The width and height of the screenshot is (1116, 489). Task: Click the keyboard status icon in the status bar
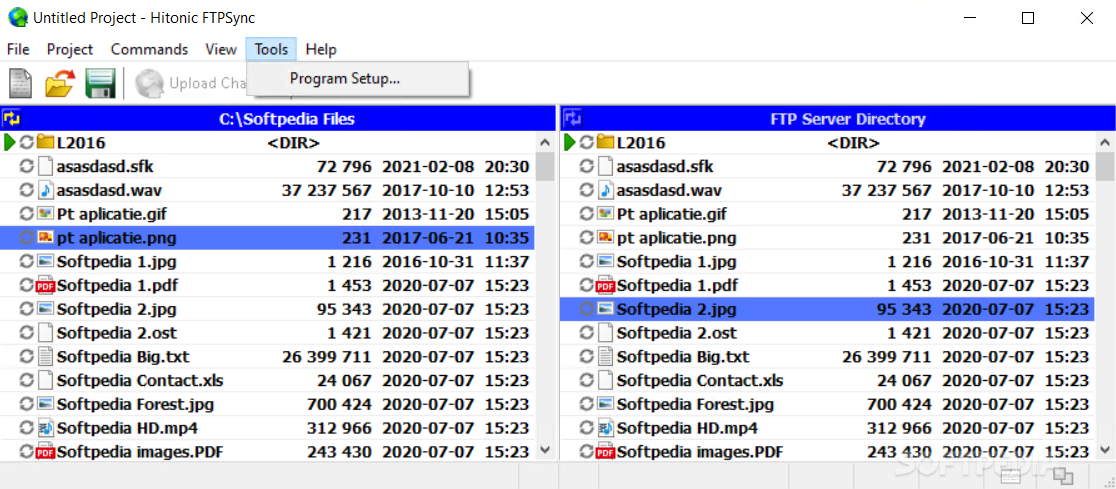[1011, 475]
